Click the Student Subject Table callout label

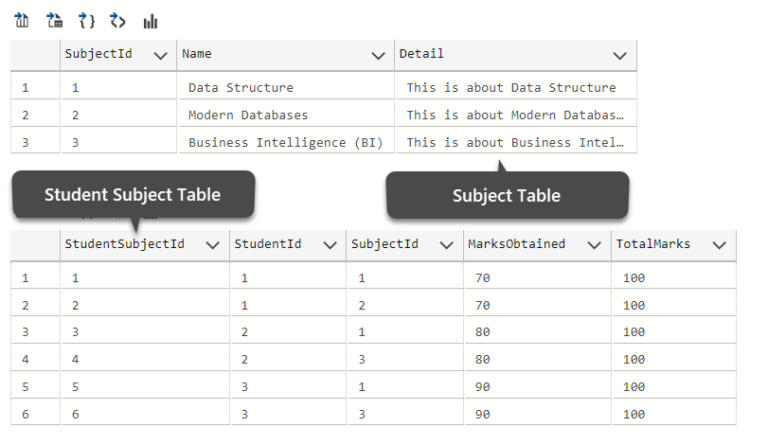coord(133,194)
